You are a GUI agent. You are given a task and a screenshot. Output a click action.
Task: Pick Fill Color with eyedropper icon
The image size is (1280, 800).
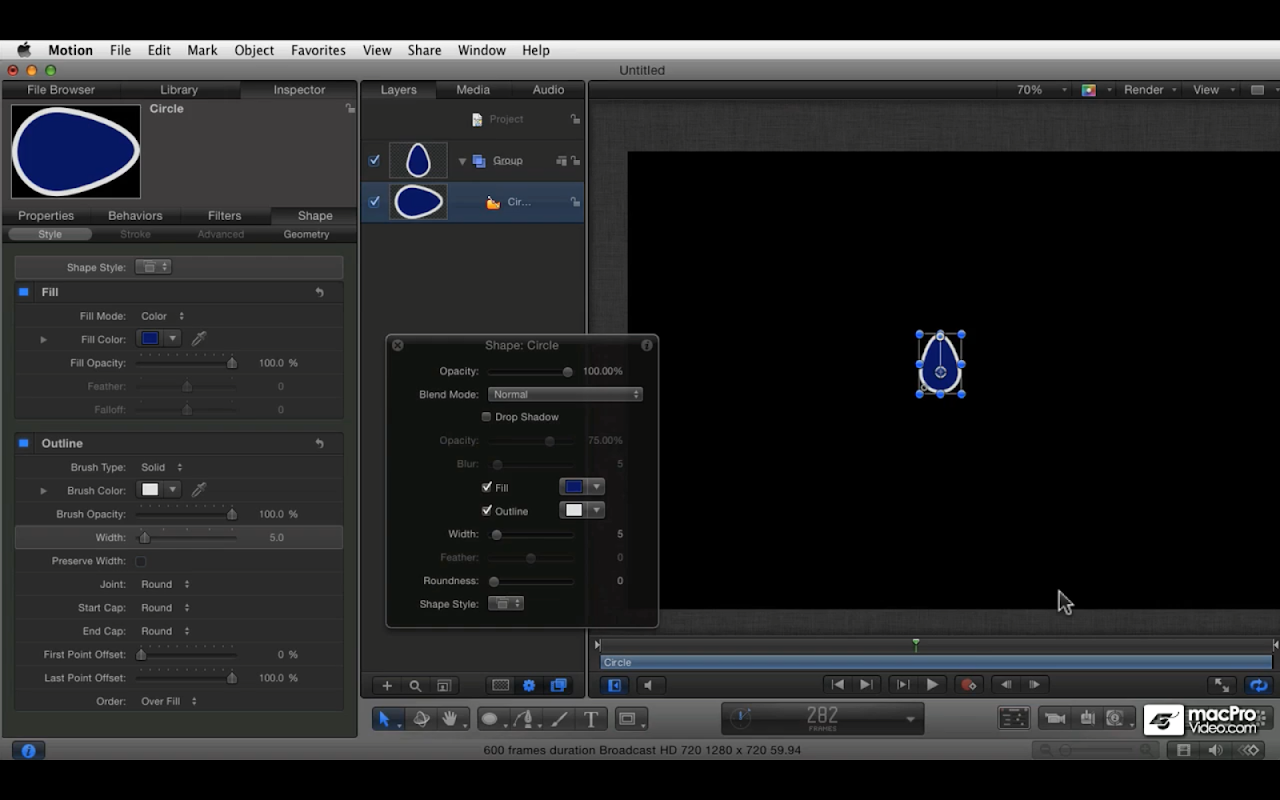[199, 339]
